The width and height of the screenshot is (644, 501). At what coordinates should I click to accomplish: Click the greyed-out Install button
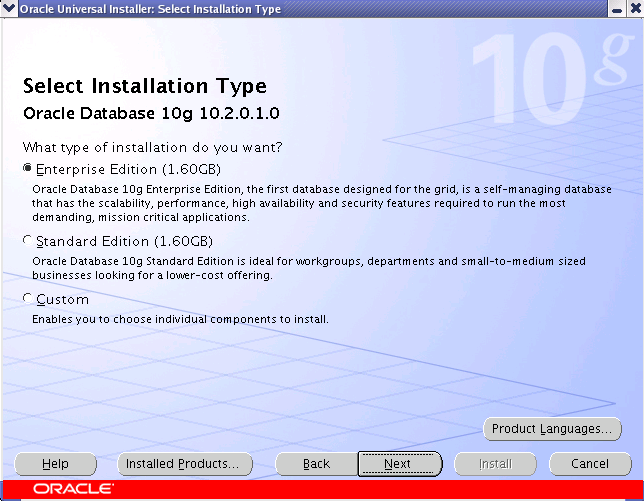495,464
